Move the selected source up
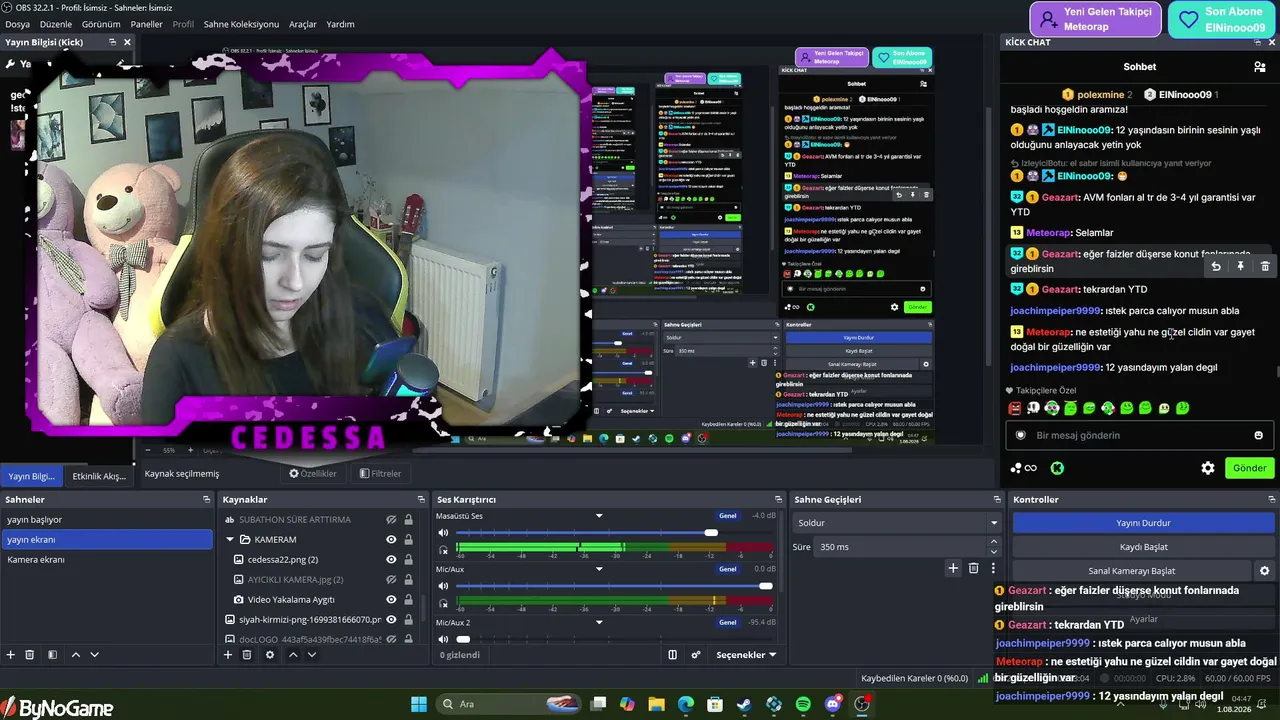Screen dimensions: 1280x720 293,655
